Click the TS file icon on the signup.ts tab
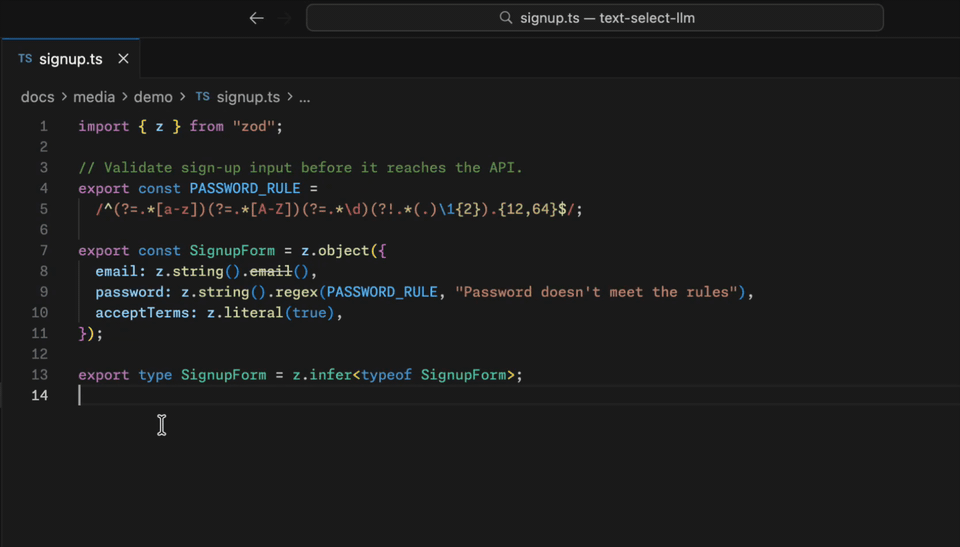This screenshot has width=960, height=547. 24,58
